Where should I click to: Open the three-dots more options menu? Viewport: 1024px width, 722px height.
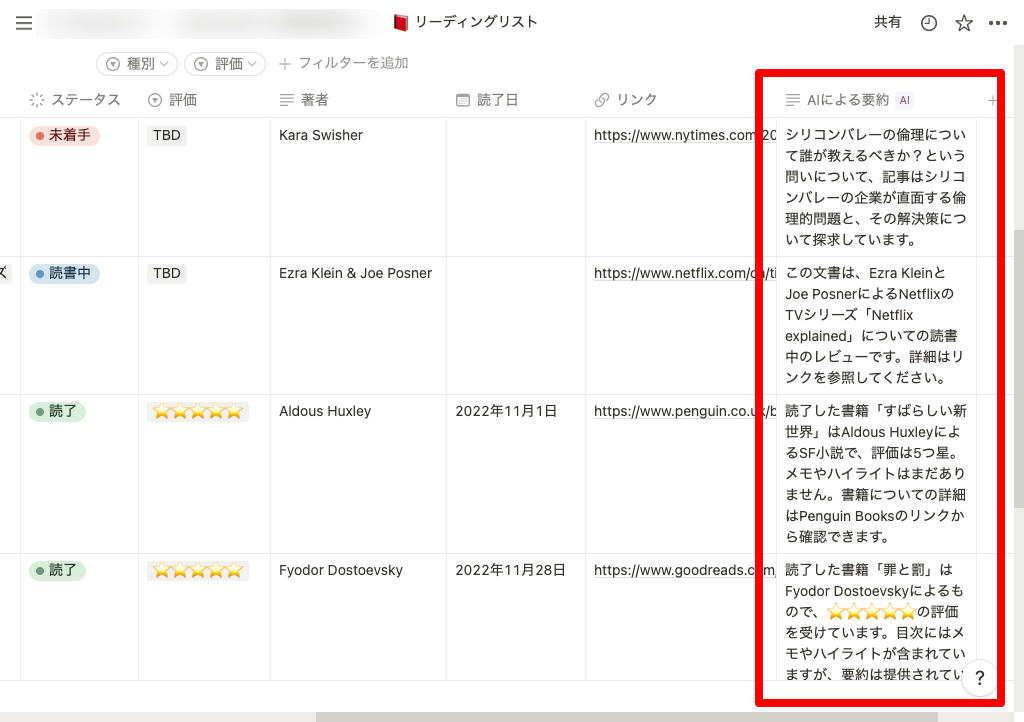[x=998, y=23]
